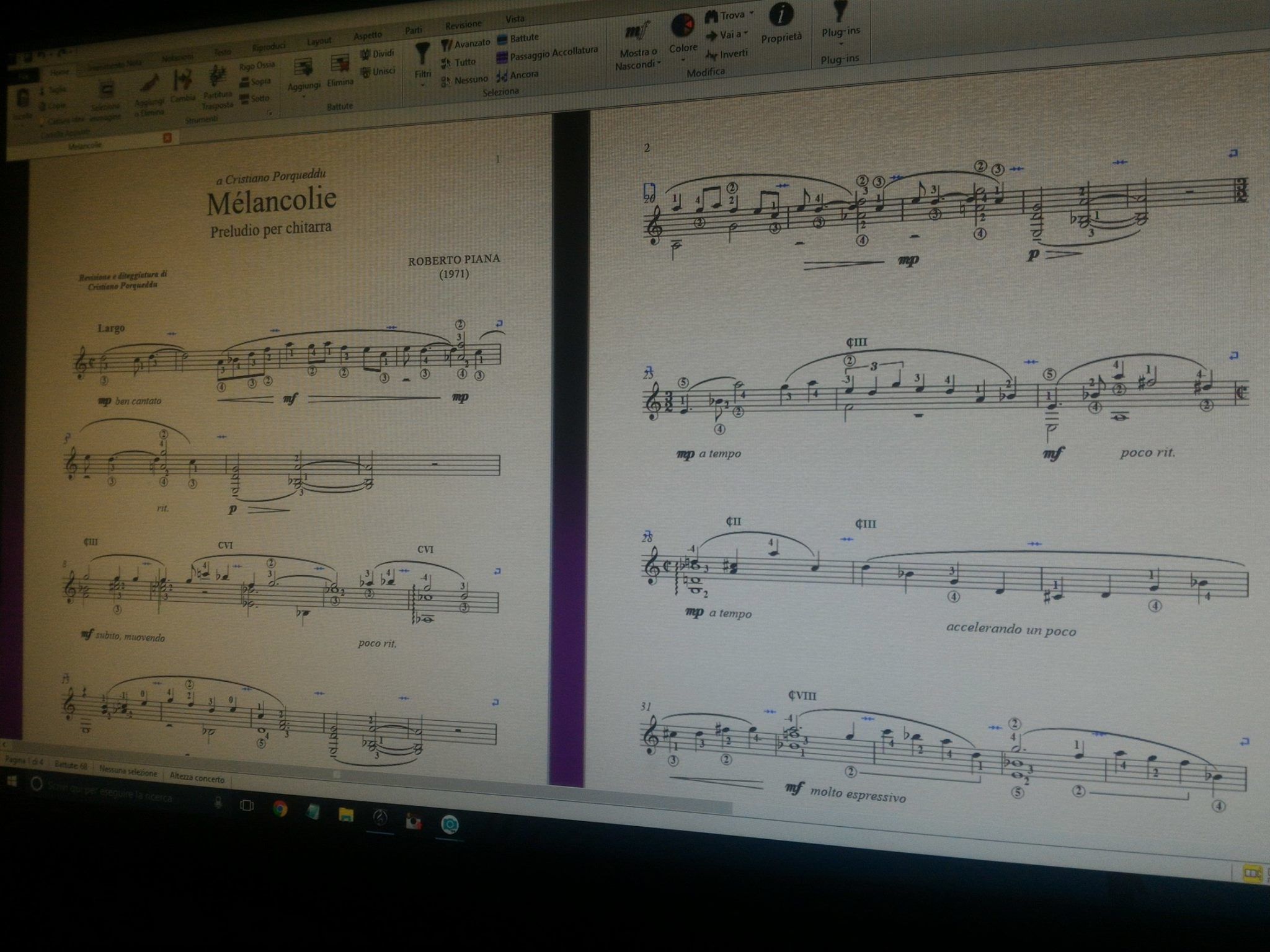1270x952 pixels.
Task: Open the Revisione ribbon tab
Action: click(x=463, y=25)
